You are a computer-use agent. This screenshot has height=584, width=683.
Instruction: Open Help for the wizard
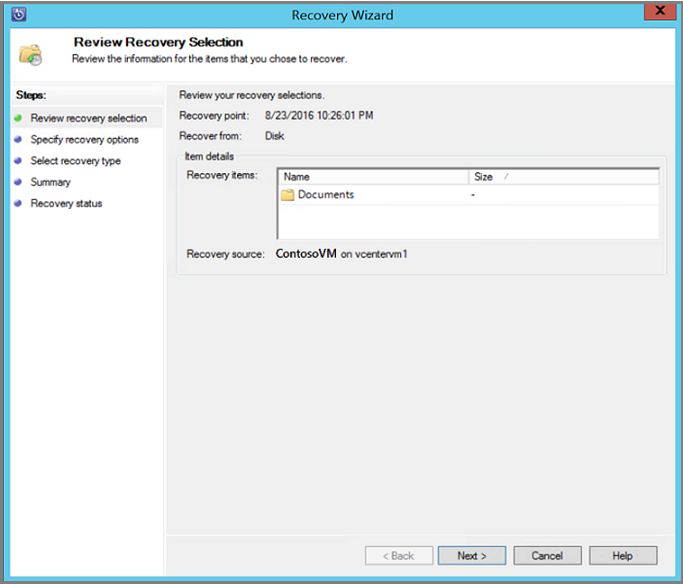(x=623, y=556)
